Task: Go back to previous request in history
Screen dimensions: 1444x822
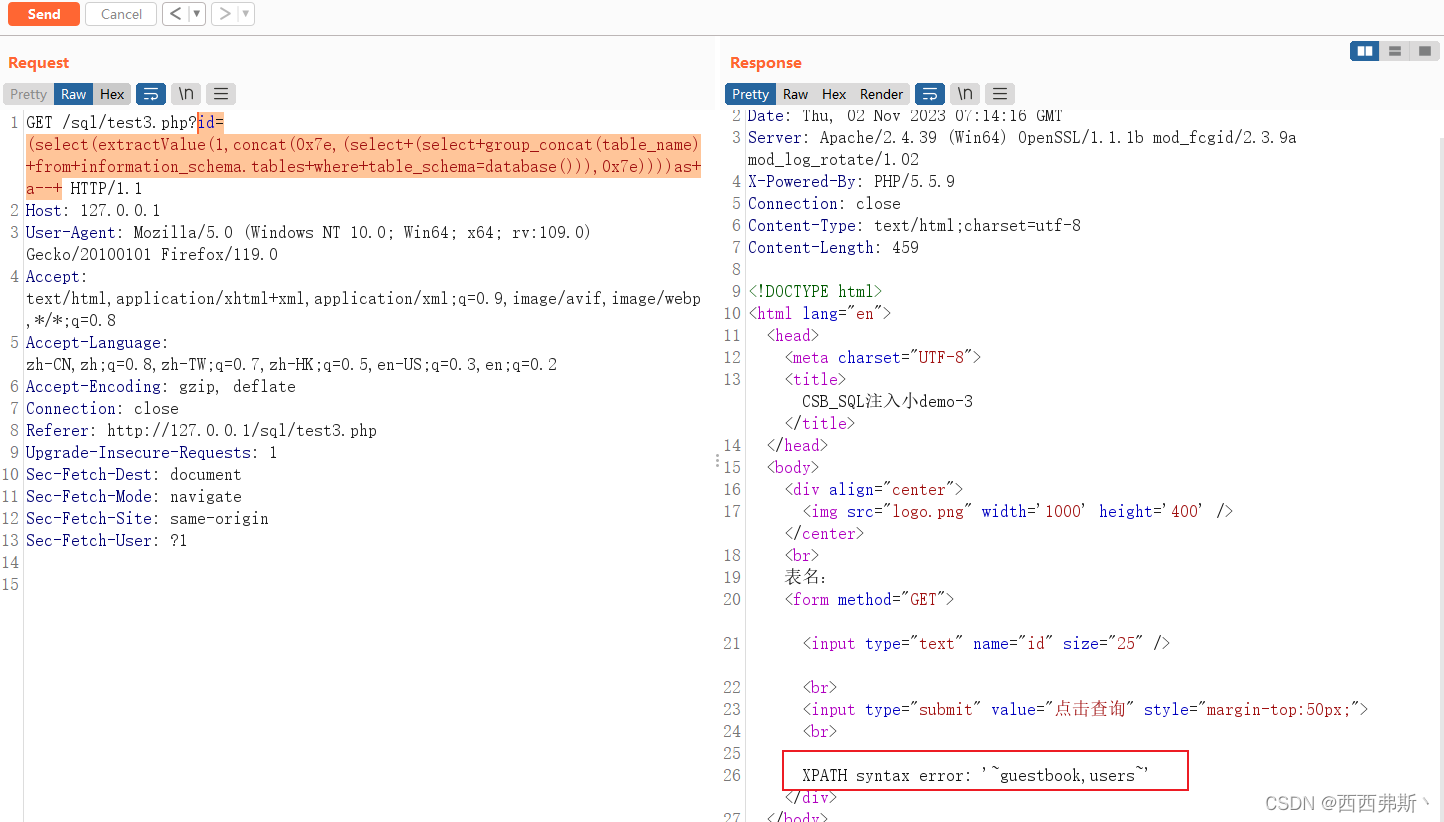Action: (x=175, y=14)
